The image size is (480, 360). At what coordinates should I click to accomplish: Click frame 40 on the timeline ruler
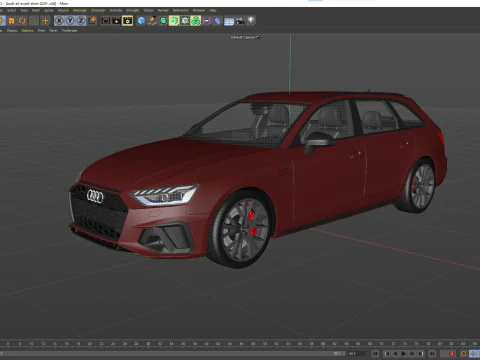click(x=207, y=343)
